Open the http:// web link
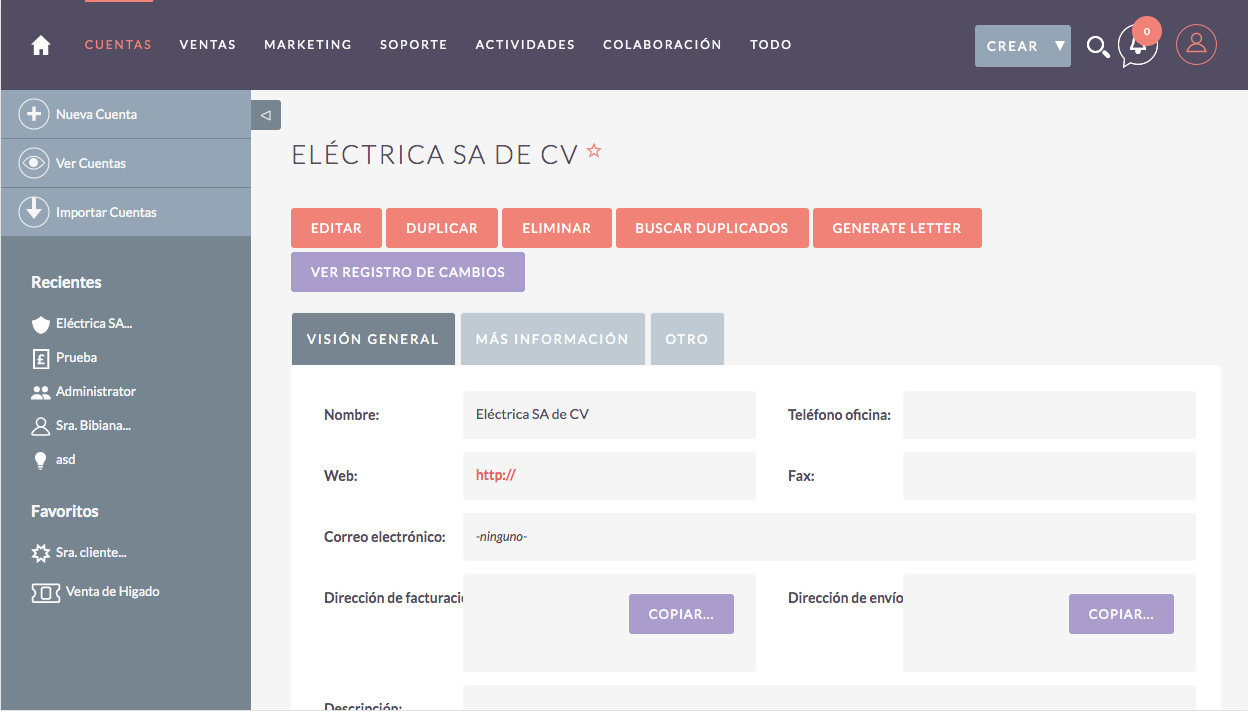This screenshot has height=711, width=1248. tap(495, 475)
